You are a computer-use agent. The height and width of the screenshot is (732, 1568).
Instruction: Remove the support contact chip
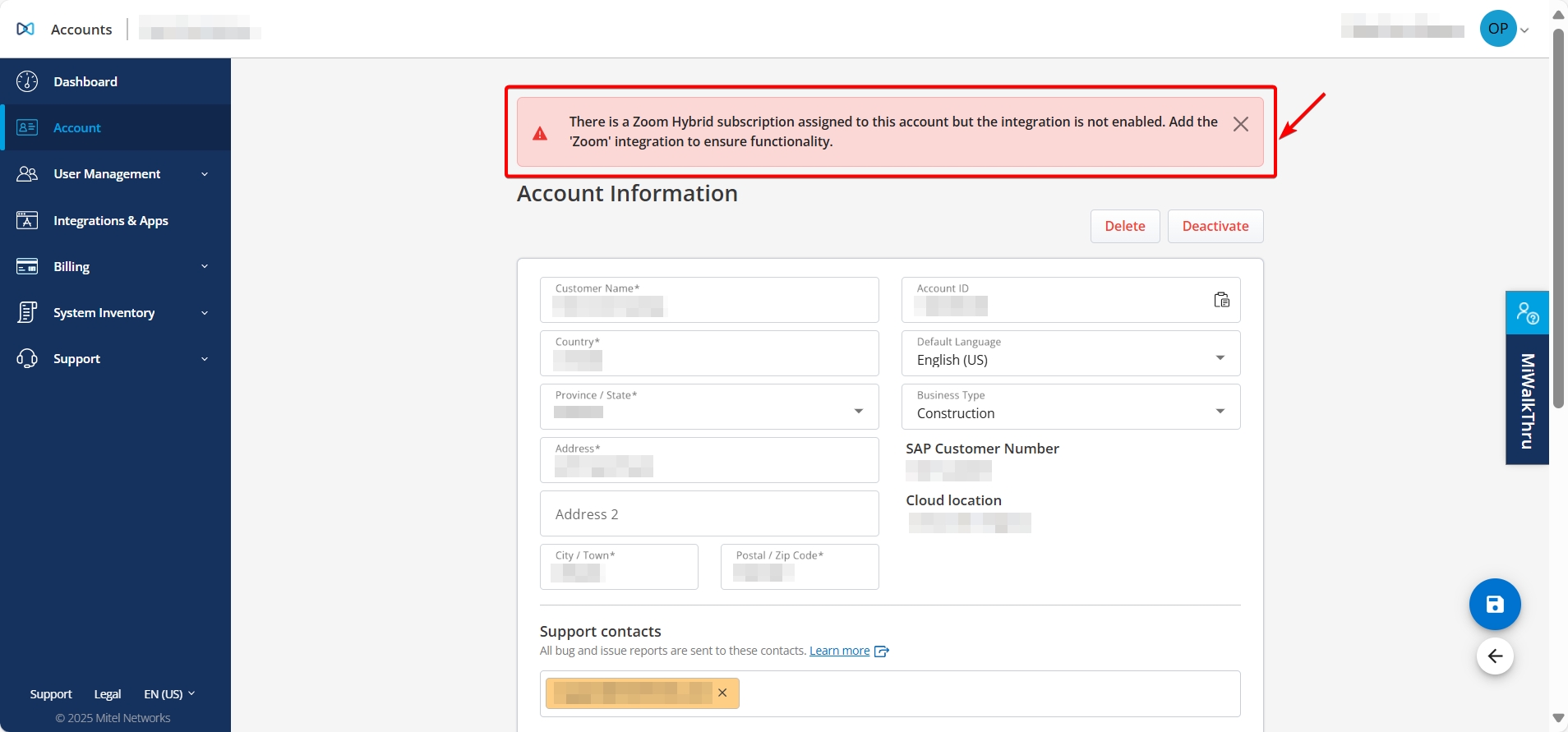click(722, 693)
